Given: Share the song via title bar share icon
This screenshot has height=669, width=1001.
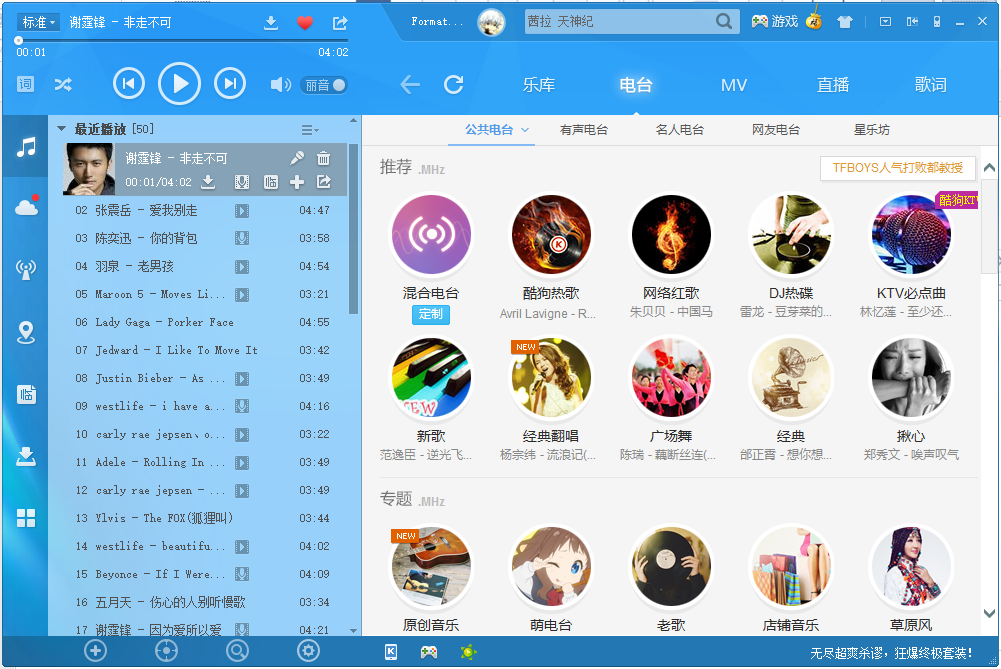Looking at the screenshot, I should tap(340, 23).
